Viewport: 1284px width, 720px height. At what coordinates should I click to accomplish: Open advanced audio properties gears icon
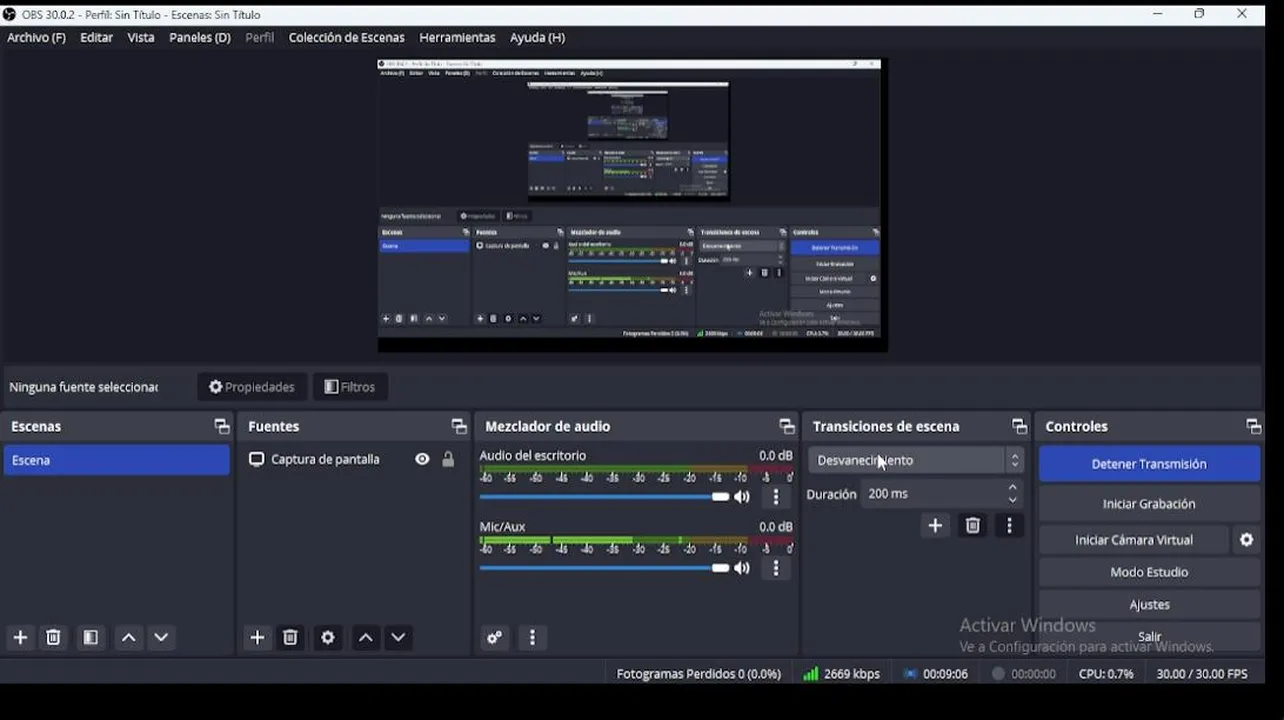[x=494, y=638]
